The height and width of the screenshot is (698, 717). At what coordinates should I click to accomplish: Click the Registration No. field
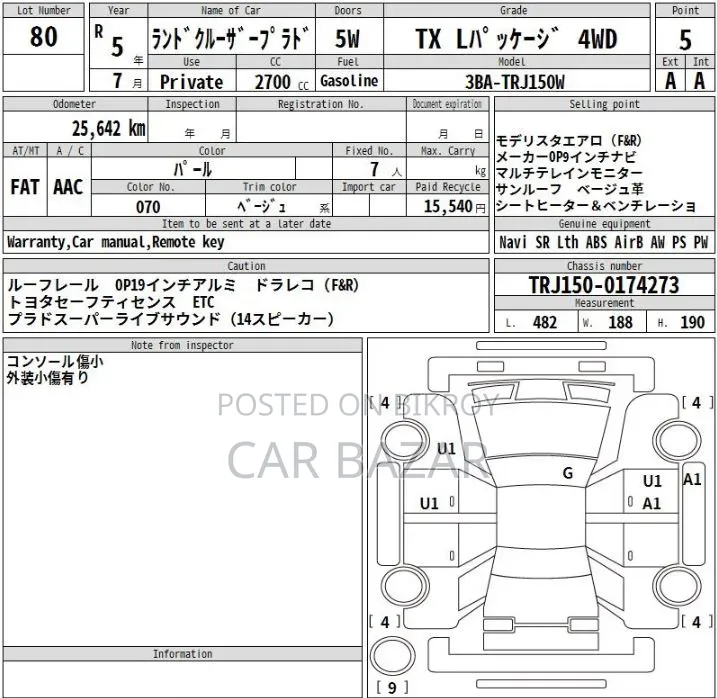321,126
